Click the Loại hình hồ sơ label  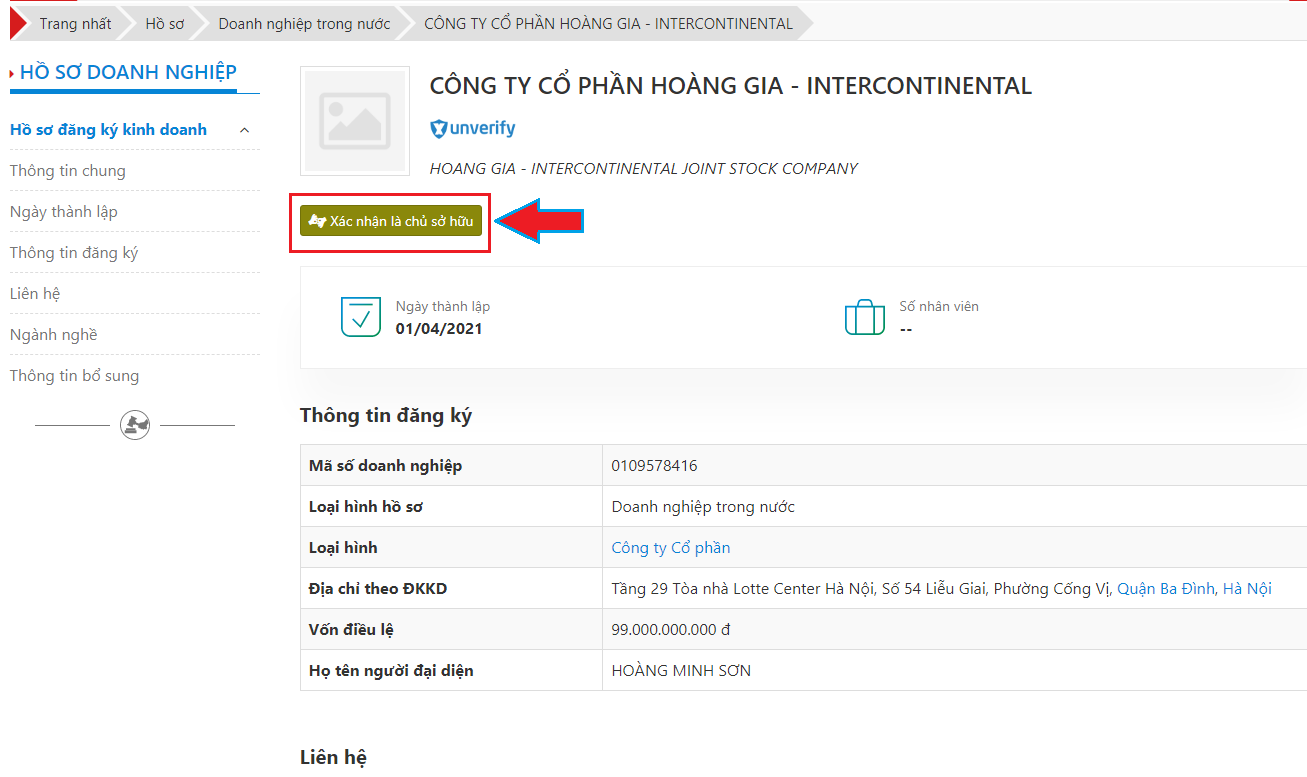click(366, 507)
